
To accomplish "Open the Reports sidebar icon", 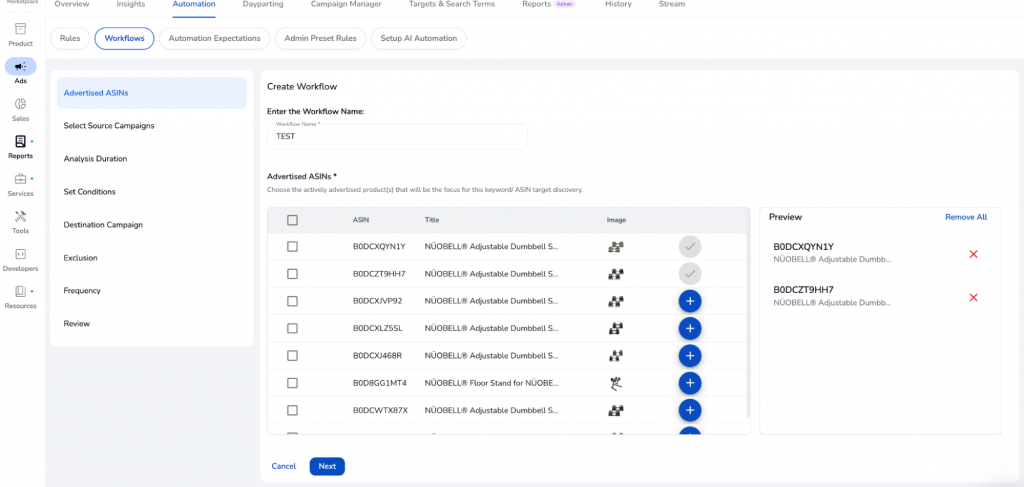I will point(21,142).
